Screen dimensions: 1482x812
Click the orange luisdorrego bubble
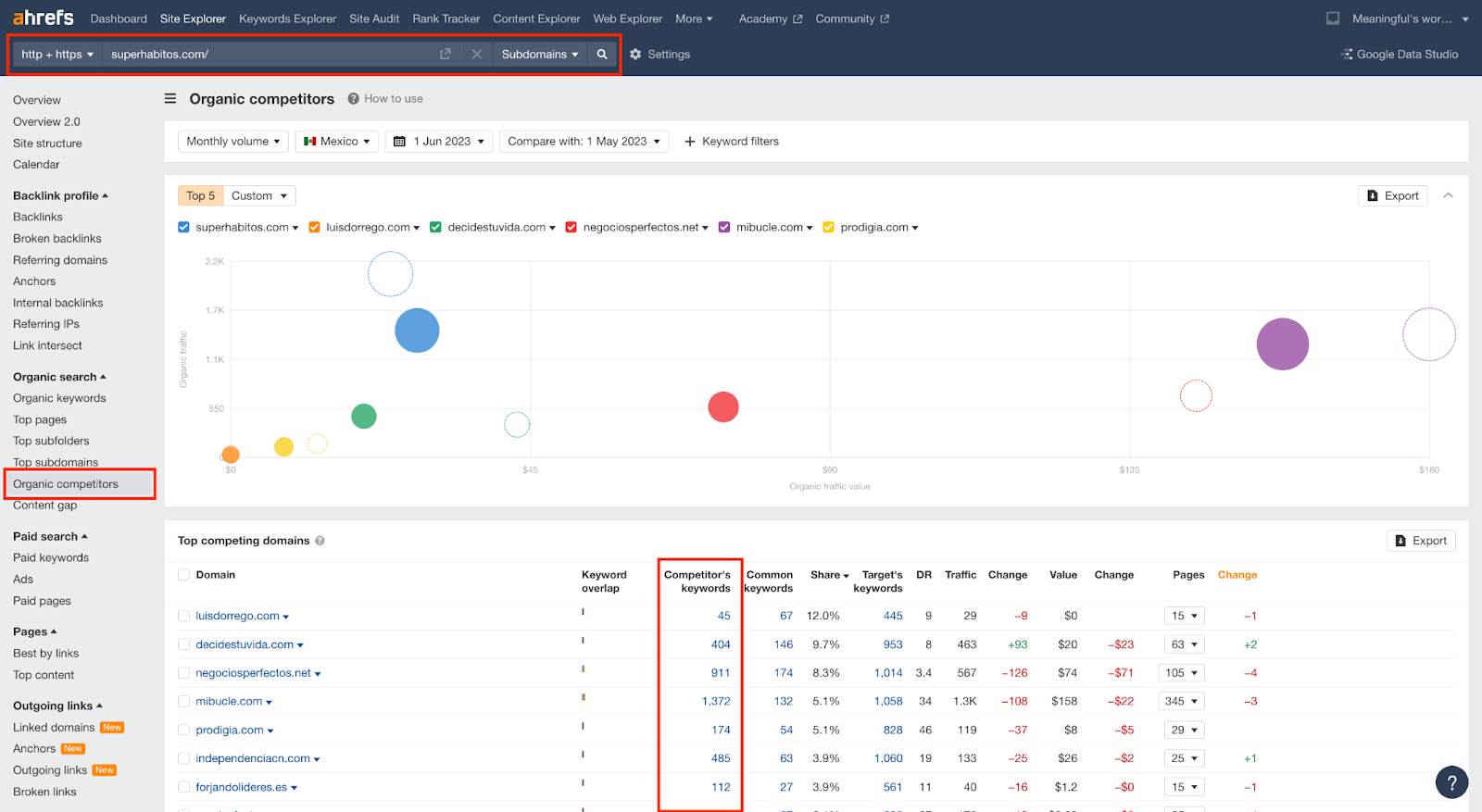click(x=231, y=455)
